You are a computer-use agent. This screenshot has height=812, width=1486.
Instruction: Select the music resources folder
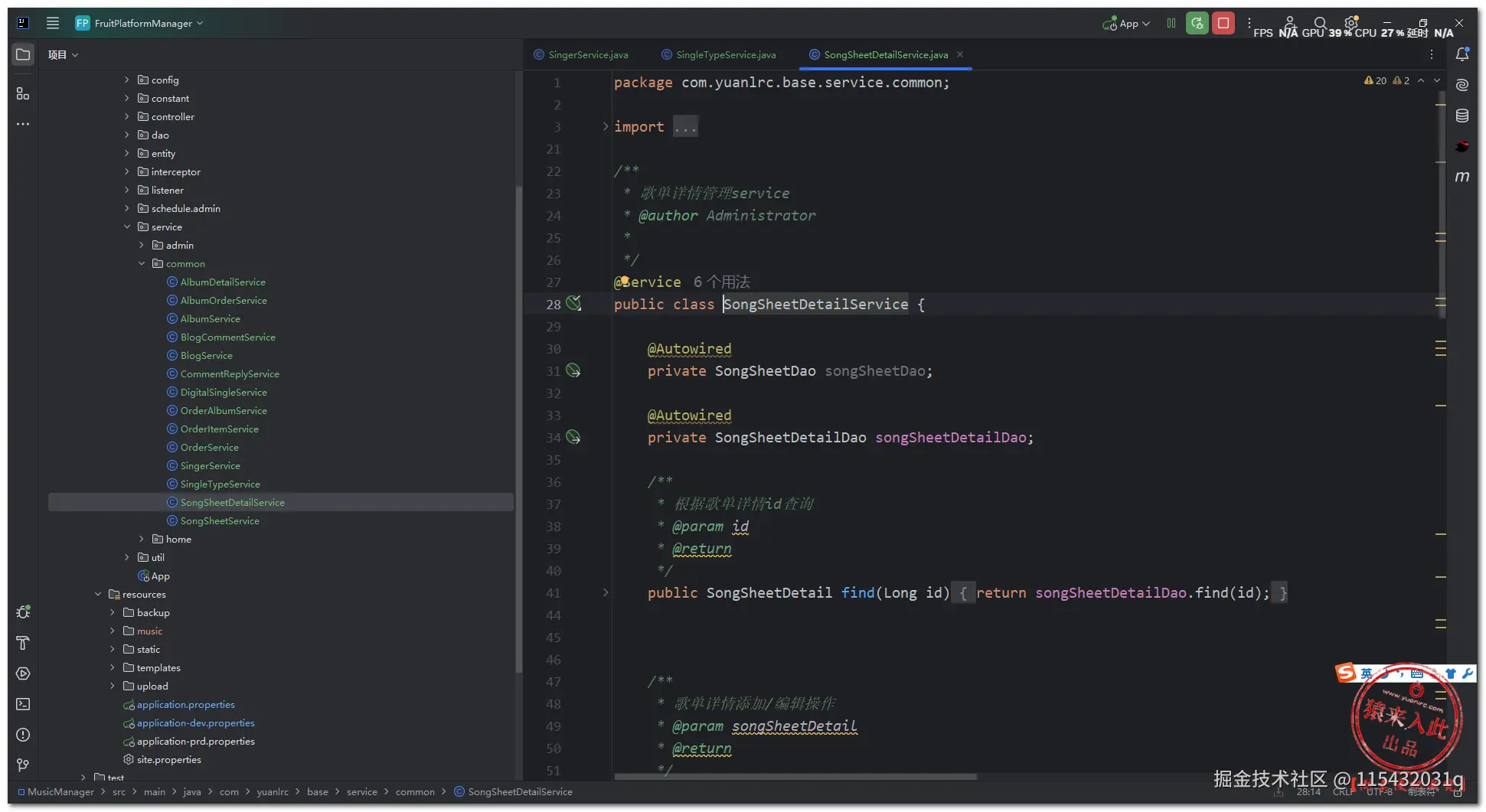149,631
